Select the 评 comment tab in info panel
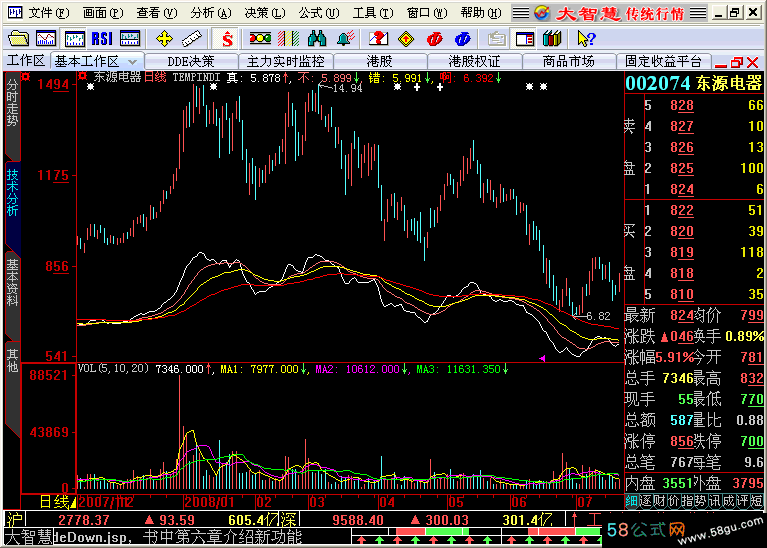 742,501
